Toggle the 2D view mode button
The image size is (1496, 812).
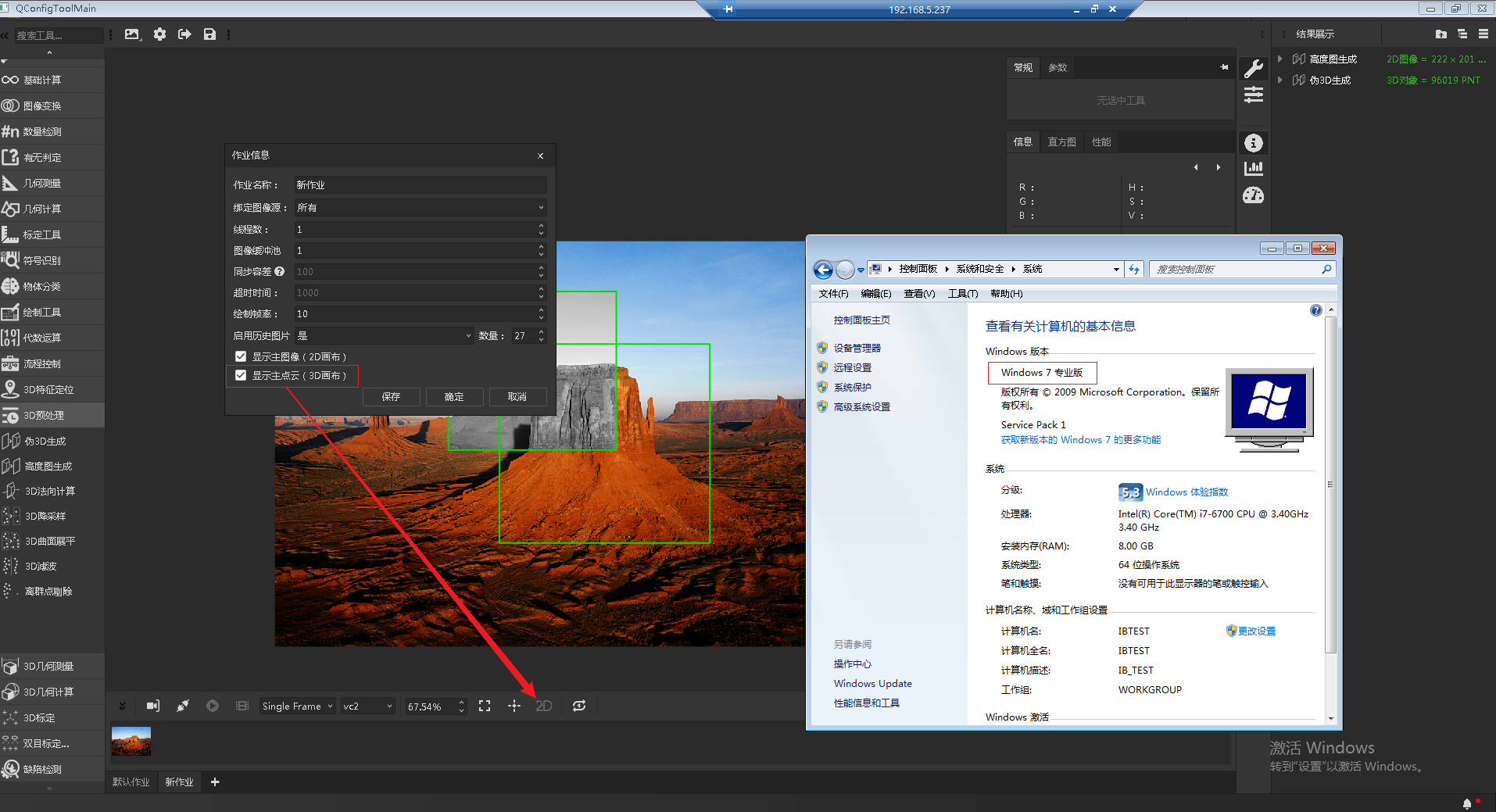point(543,706)
